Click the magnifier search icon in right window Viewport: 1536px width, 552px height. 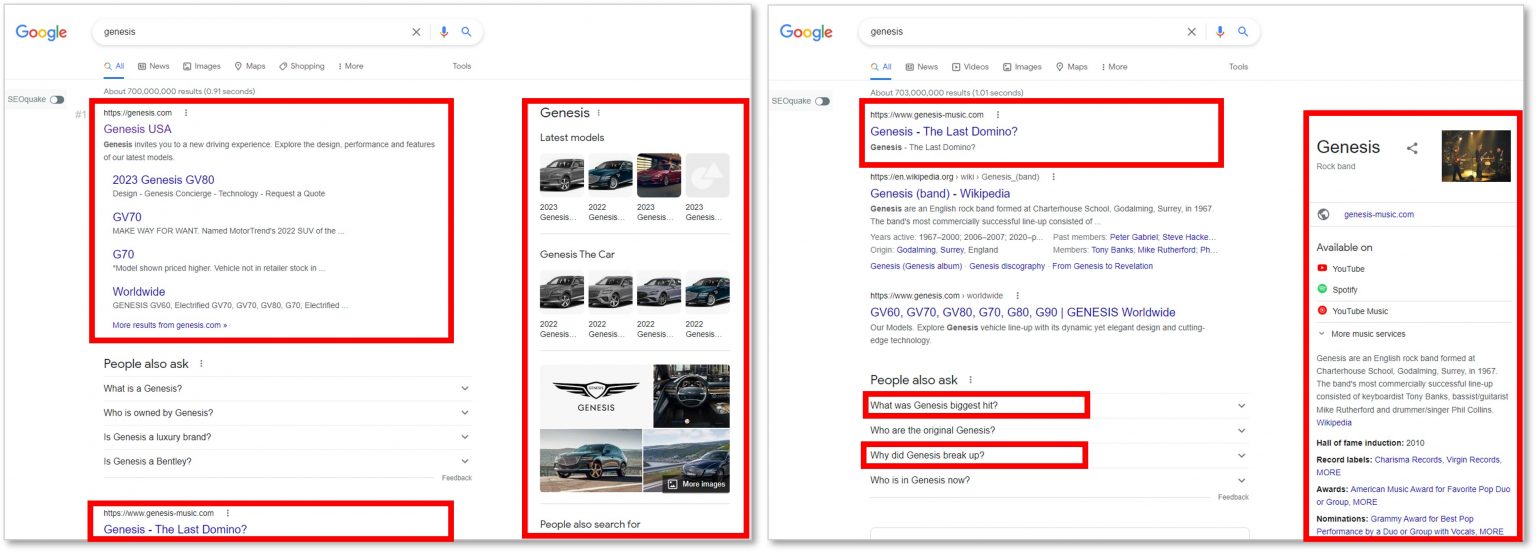(1243, 32)
